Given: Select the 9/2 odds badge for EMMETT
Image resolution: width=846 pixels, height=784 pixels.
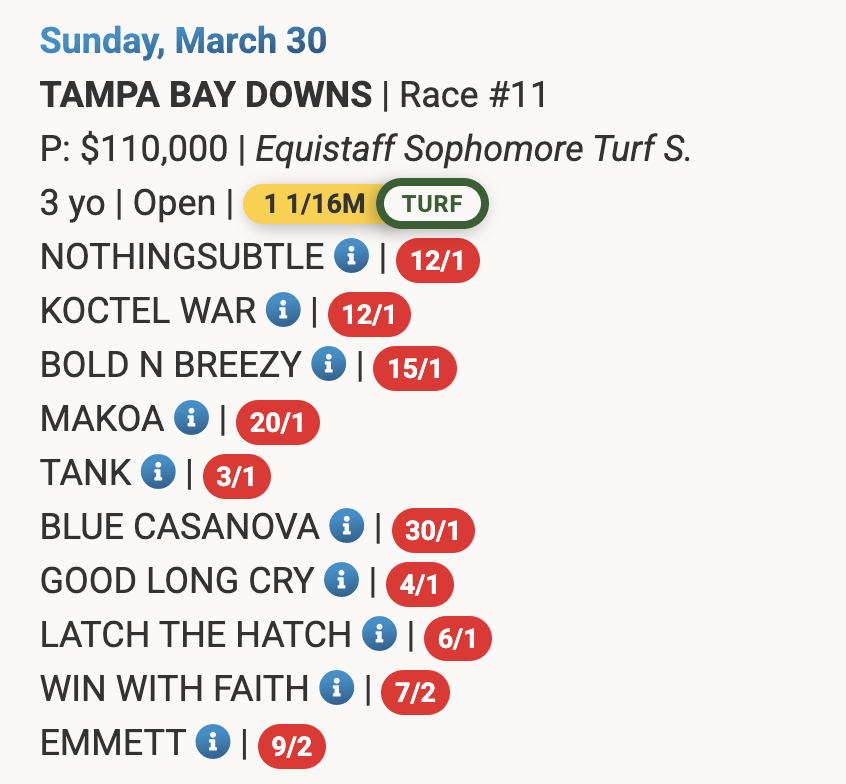Looking at the screenshot, I should click(292, 746).
